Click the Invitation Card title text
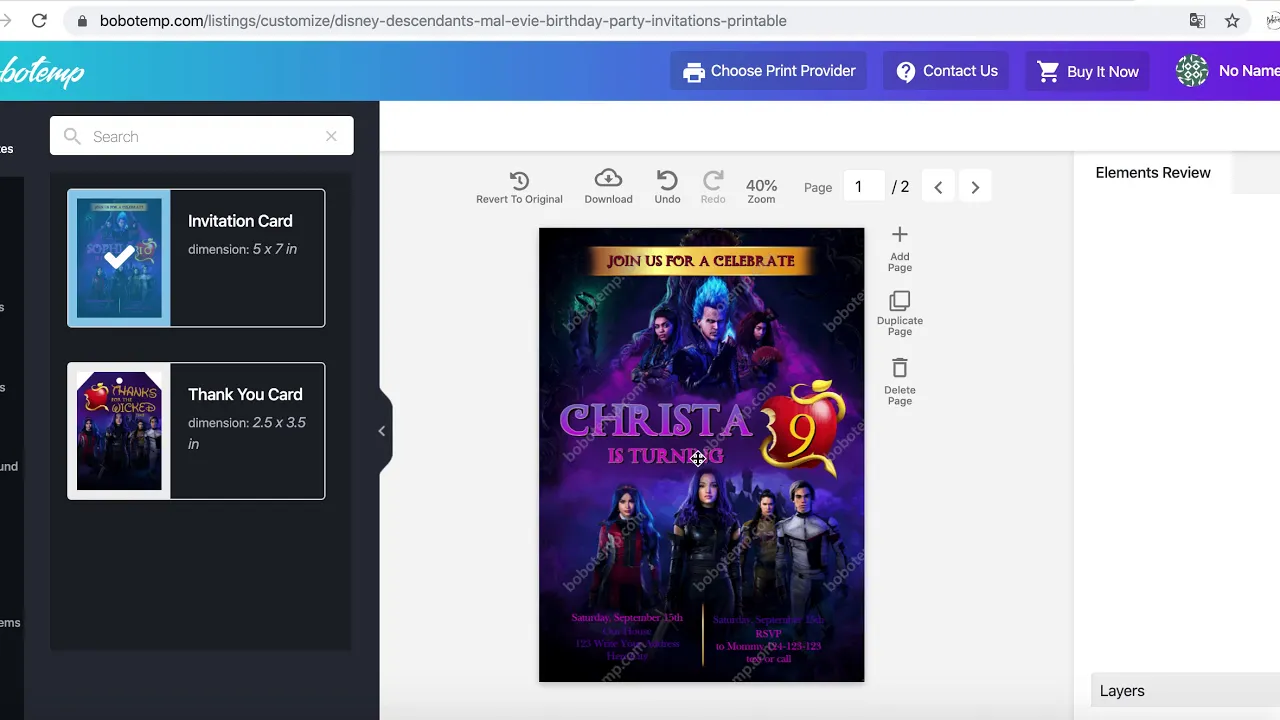 click(240, 221)
